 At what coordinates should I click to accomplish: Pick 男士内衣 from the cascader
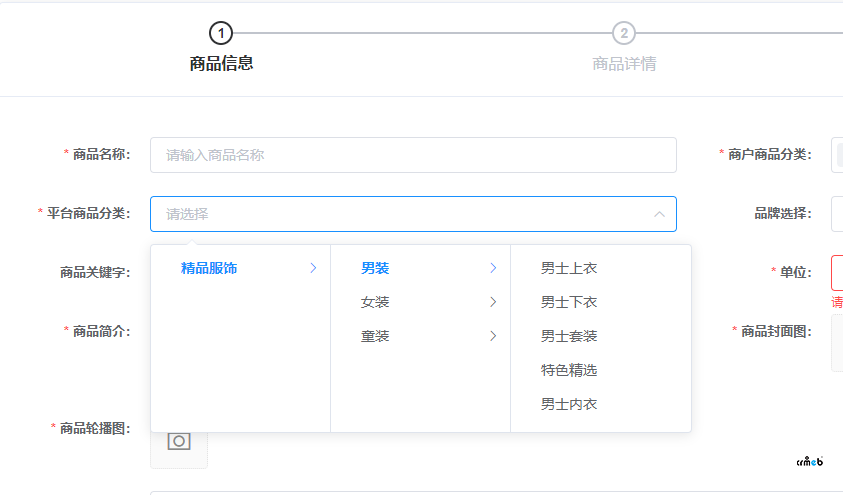click(x=569, y=404)
